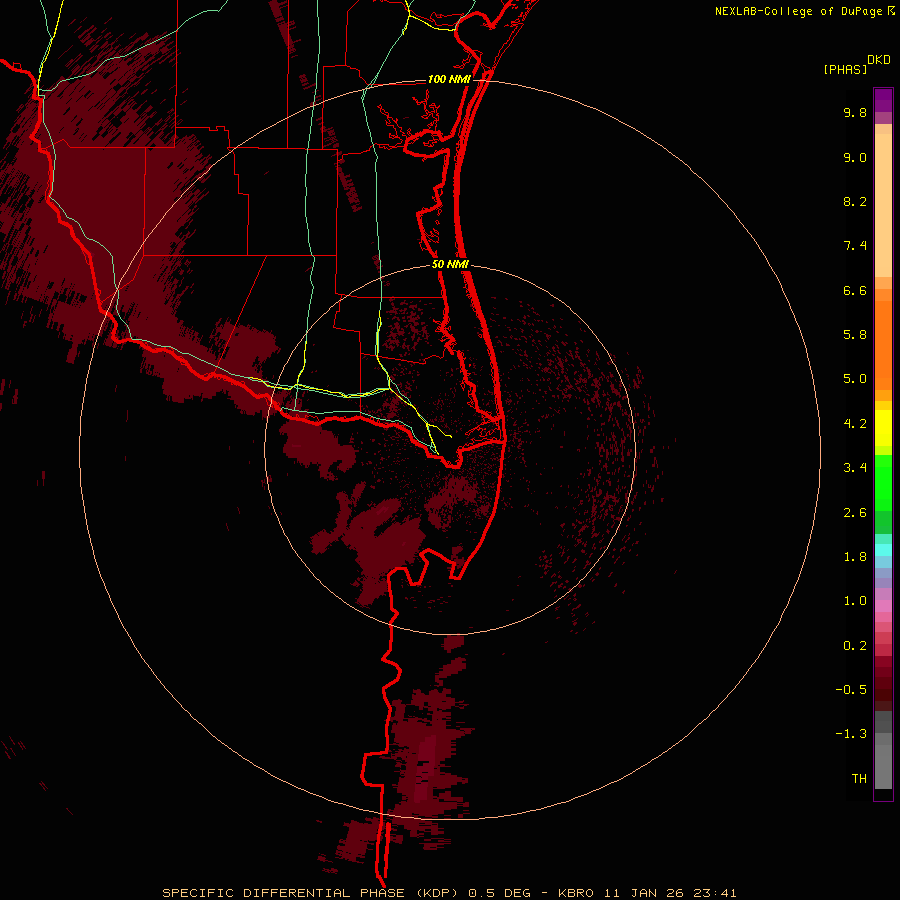The width and height of the screenshot is (900, 900).
Task: Click the DKD label above the color scale
Action: [879, 60]
